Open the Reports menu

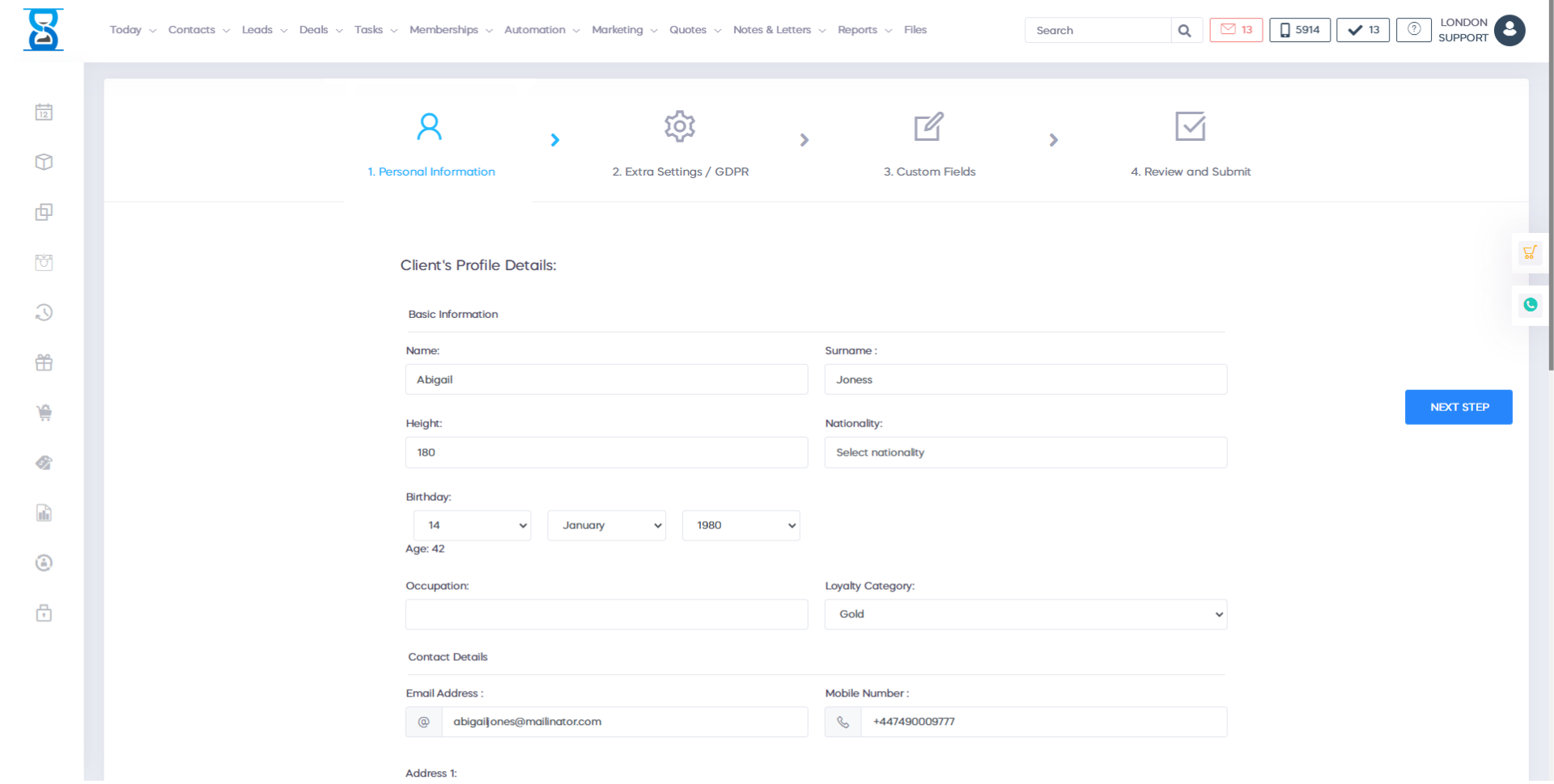click(x=864, y=30)
